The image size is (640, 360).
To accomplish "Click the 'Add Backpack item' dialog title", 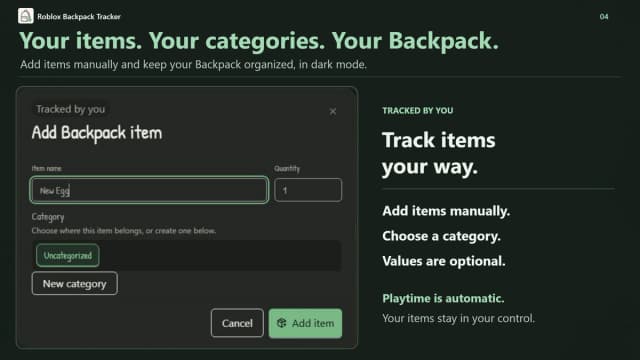I will [x=97, y=133].
